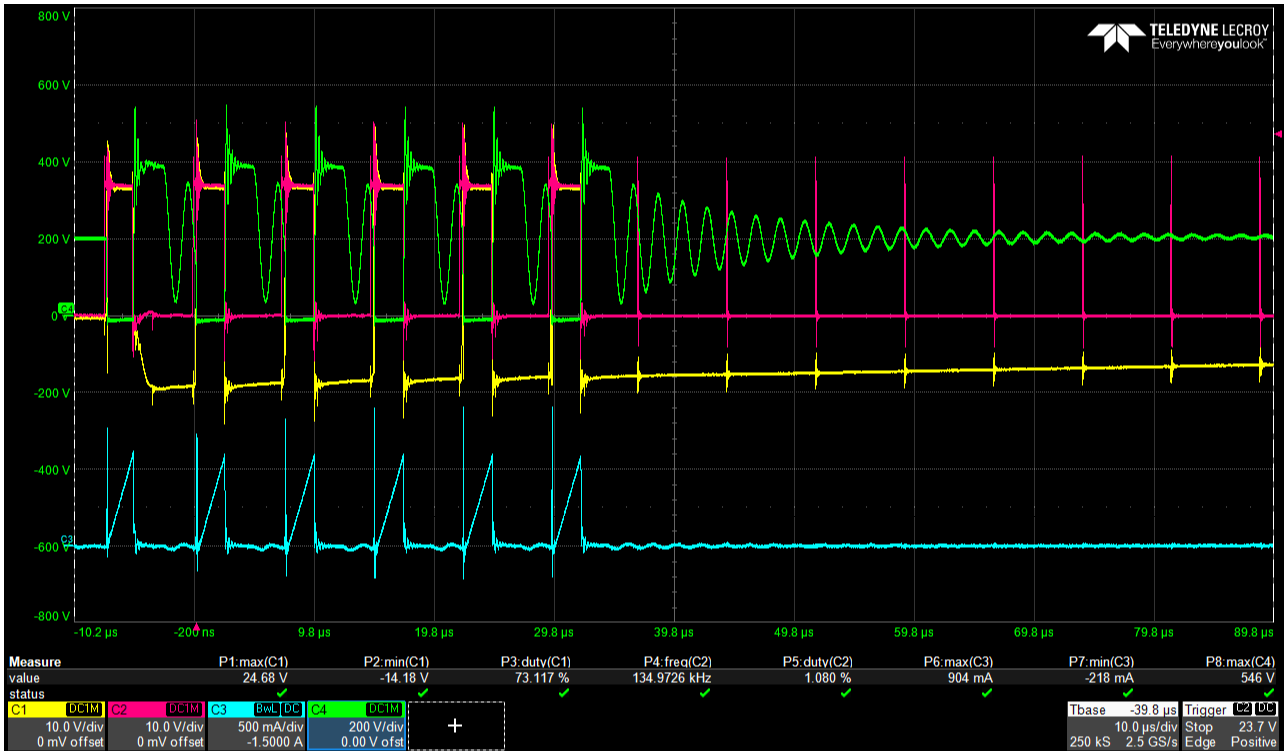Open the C4 channel descriptor box
Viewport: 1287px width, 755px height.
tap(356, 725)
